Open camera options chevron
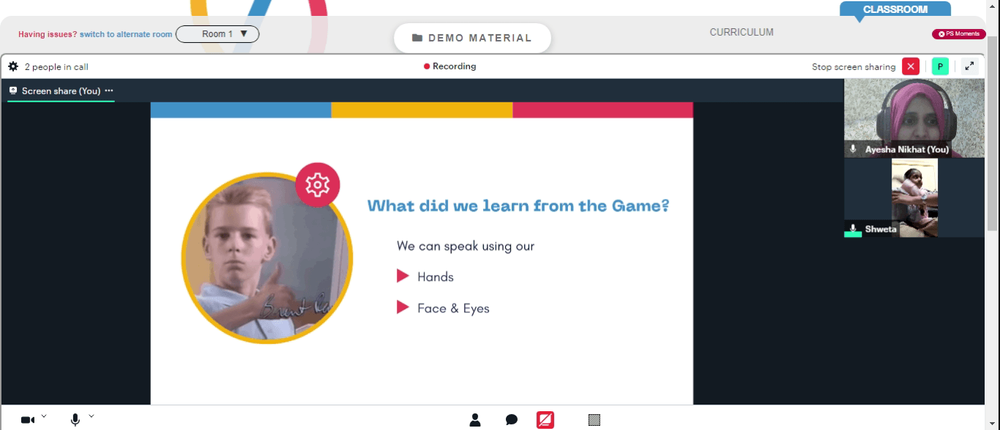Image resolution: width=1000 pixels, height=430 pixels. click(44, 416)
